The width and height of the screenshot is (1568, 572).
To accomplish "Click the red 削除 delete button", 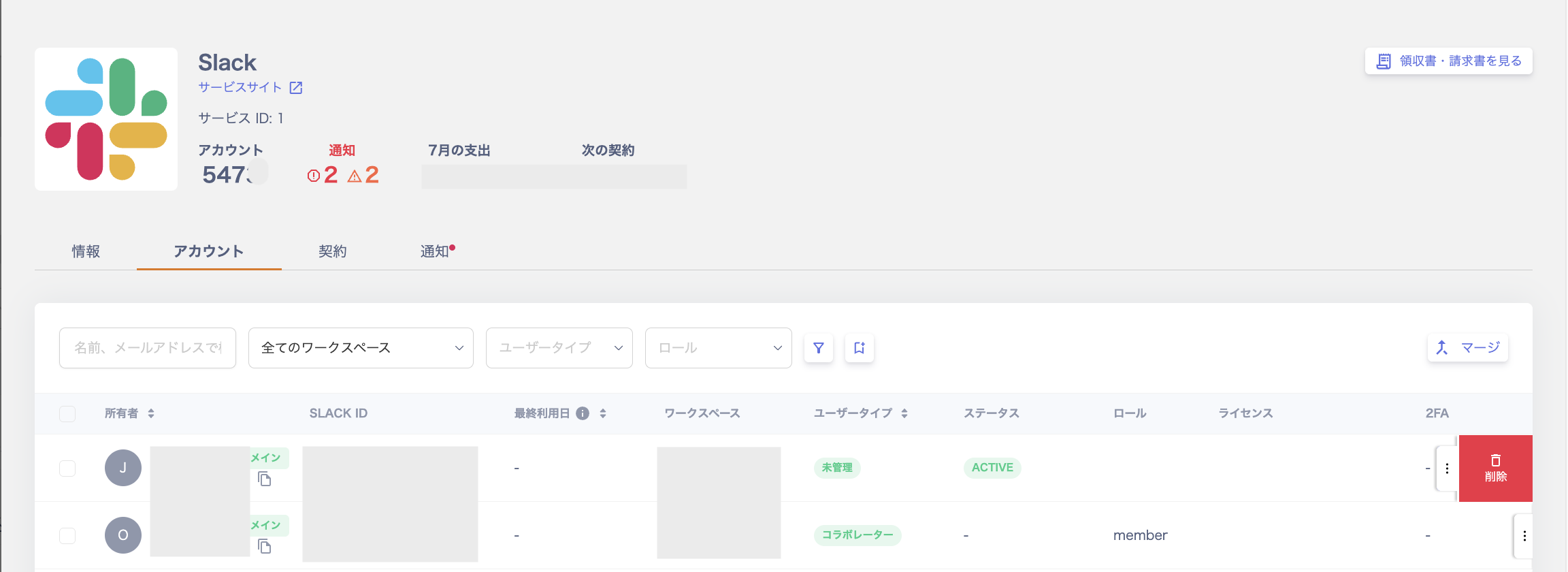I will coord(1496,468).
